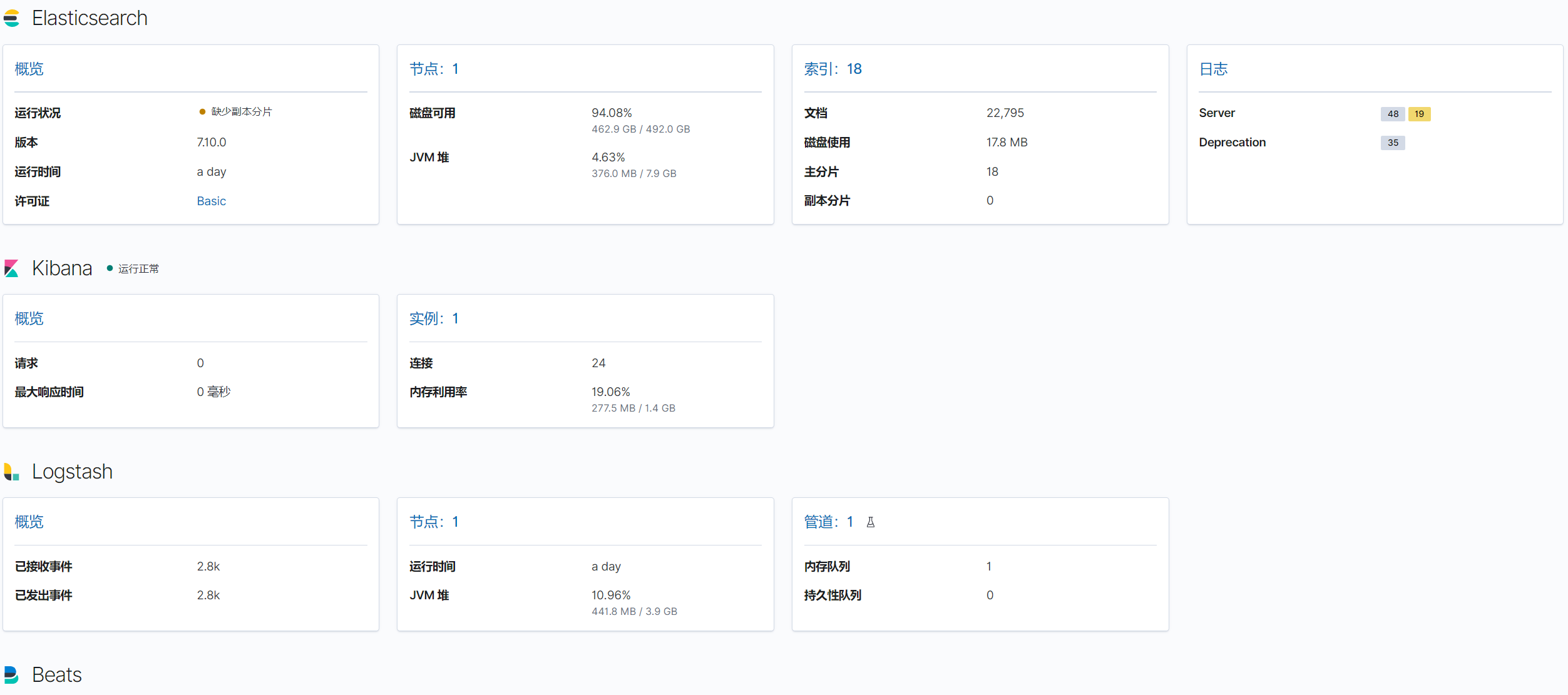Click the Kibana logo icon
The image size is (1568, 695).
[11, 268]
